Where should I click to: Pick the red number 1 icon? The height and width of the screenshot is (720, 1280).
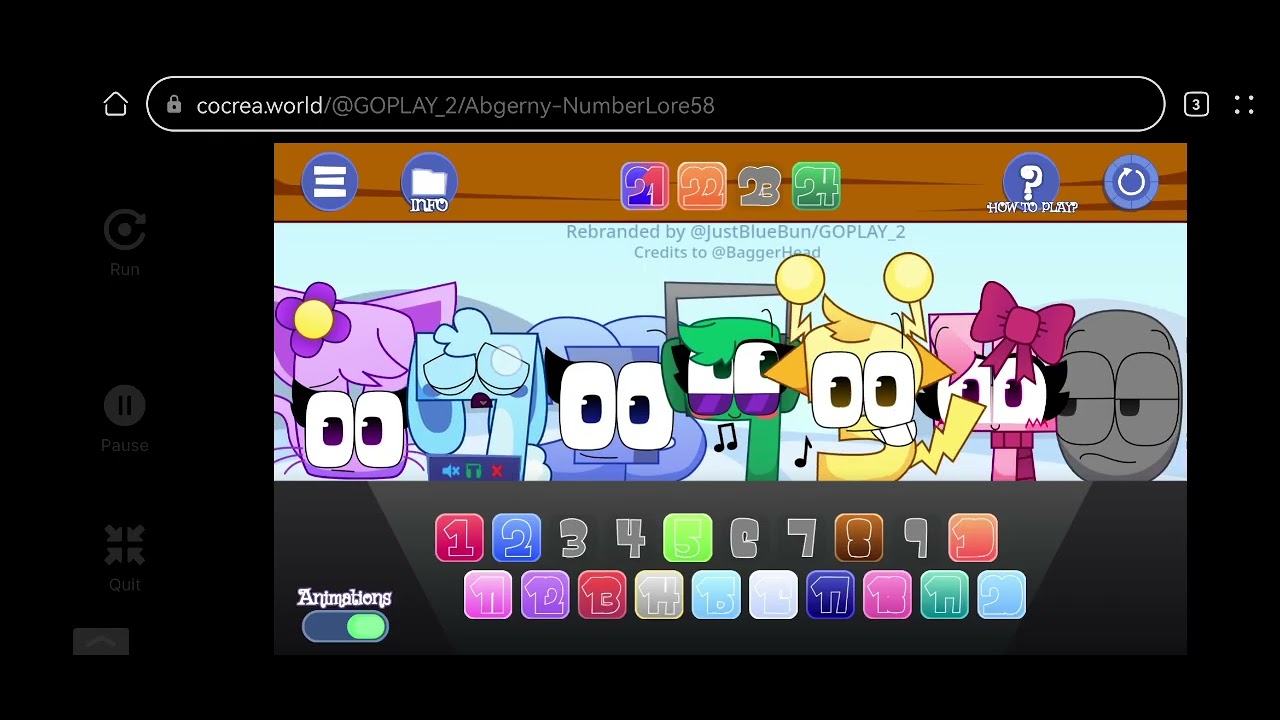tap(459, 538)
